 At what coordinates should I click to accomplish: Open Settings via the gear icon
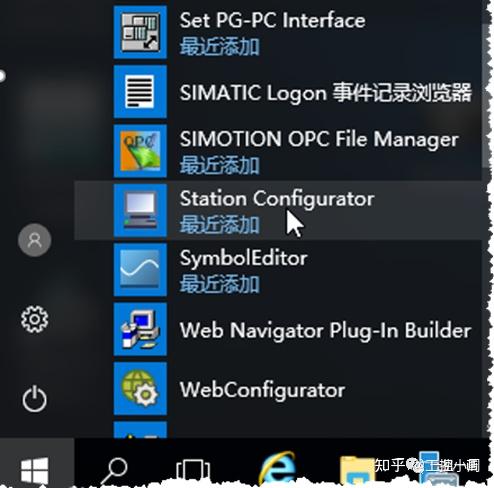click(x=35, y=319)
